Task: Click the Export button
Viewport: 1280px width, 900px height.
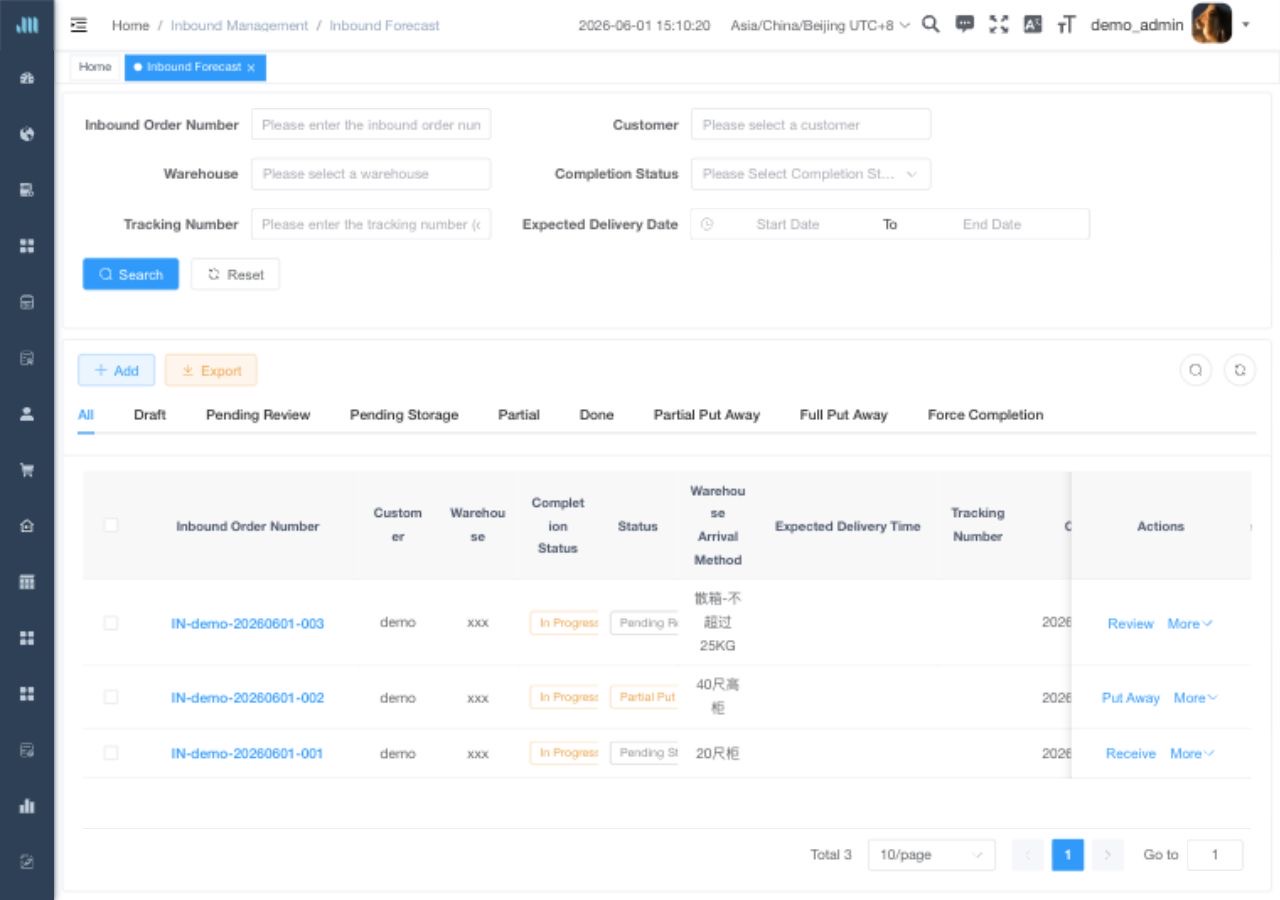Action: click(x=211, y=370)
